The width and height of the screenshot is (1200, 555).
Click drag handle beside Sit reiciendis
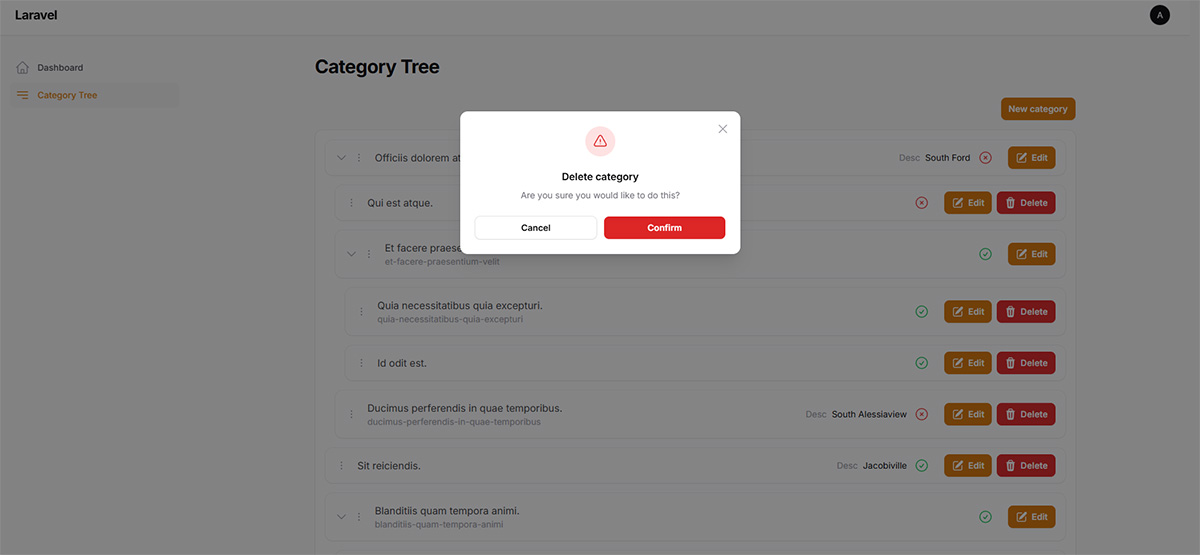click(341, 466)
